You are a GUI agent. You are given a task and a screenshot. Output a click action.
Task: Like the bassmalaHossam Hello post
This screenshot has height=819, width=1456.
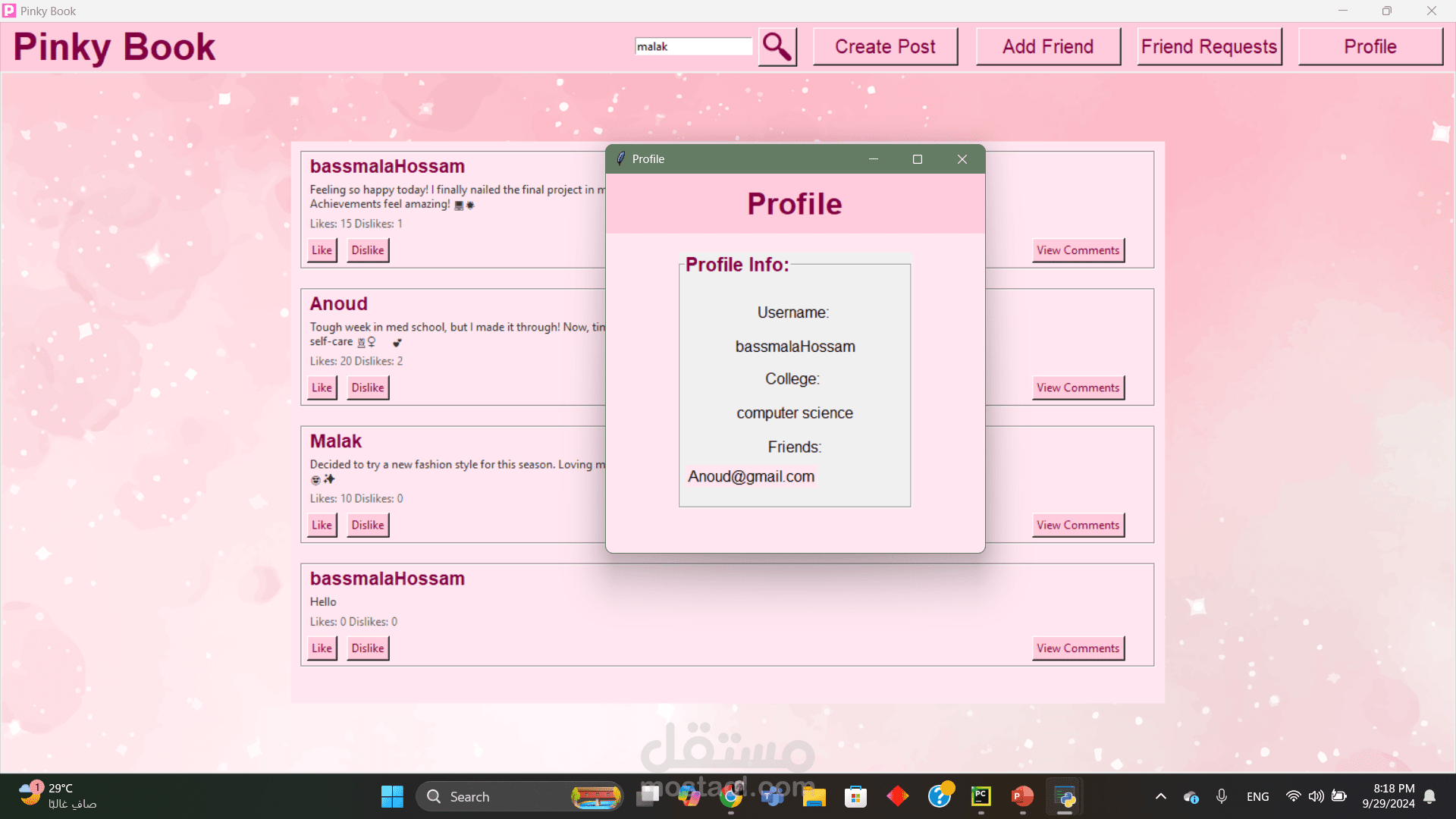pyautogui.click(x=322, y=648)
